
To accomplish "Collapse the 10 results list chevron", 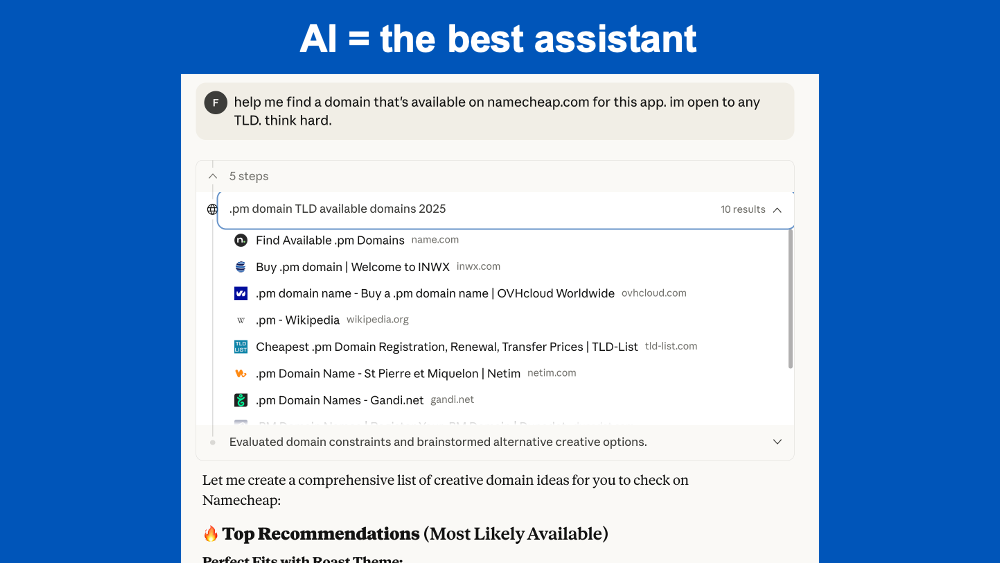I will click(x=777, y=210).
